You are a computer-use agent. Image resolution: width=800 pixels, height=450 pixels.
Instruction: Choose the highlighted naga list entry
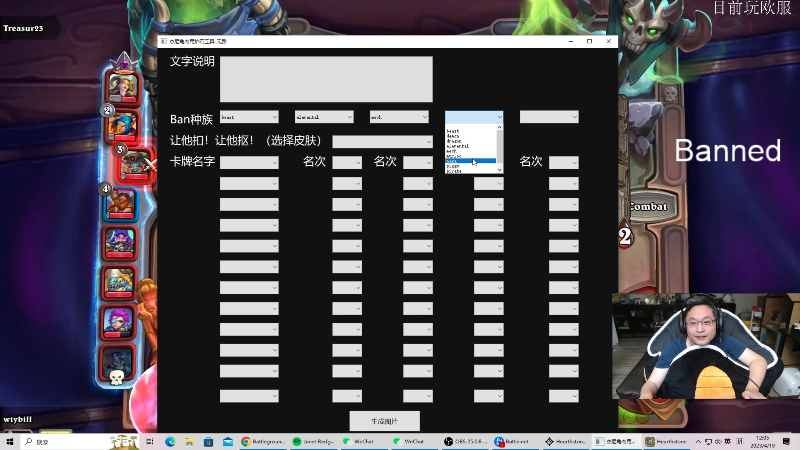coord(470,161)
